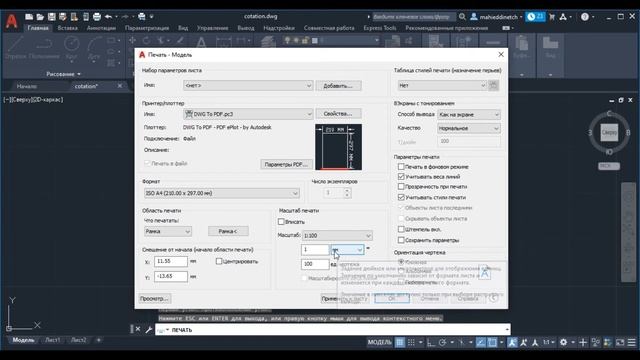Select the Line (Отрезок) tool in ribbon
640x360 pixels.
pos(15,48)
